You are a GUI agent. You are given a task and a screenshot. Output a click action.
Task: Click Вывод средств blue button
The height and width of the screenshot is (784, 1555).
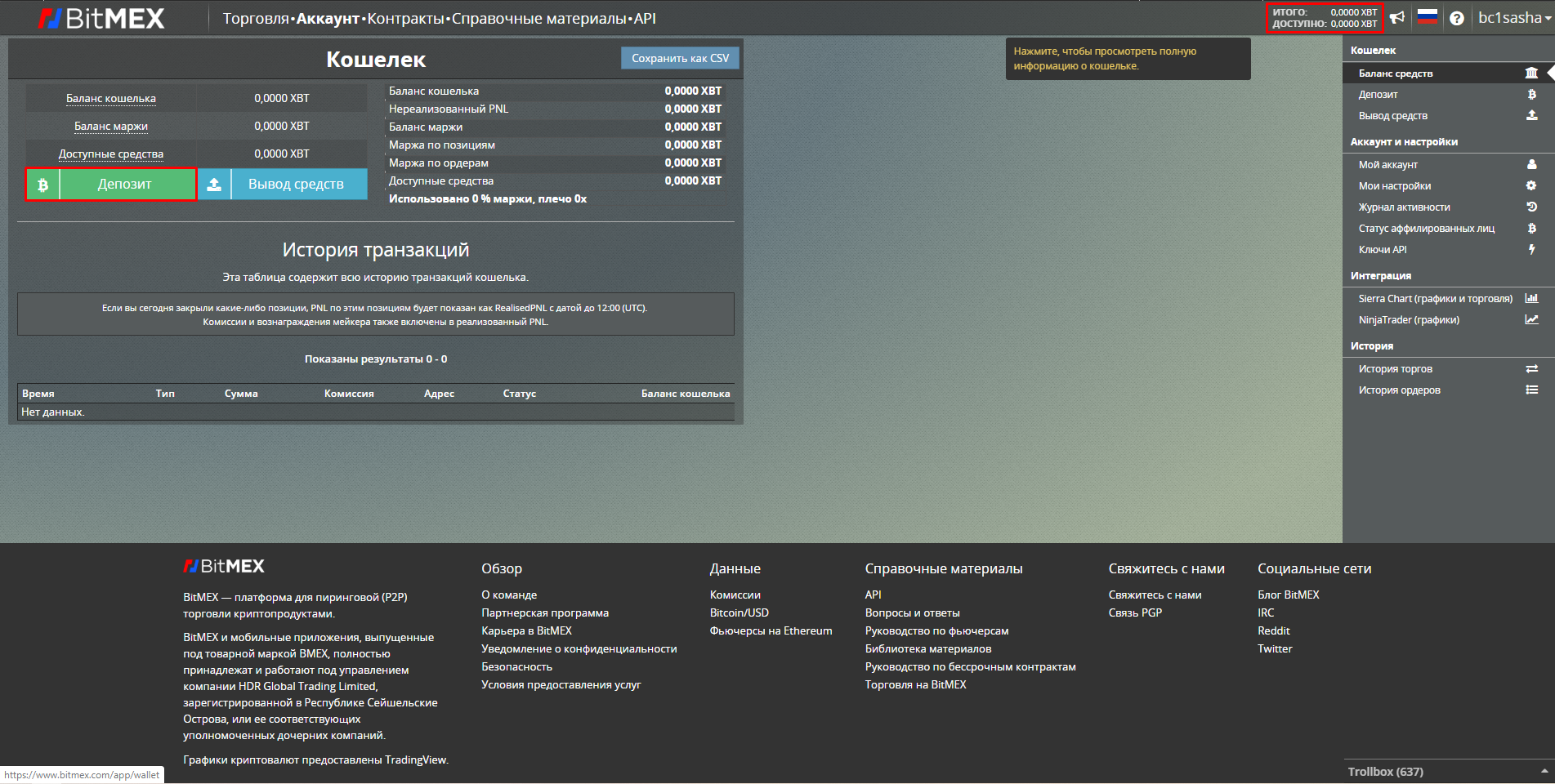click(283, 184)
